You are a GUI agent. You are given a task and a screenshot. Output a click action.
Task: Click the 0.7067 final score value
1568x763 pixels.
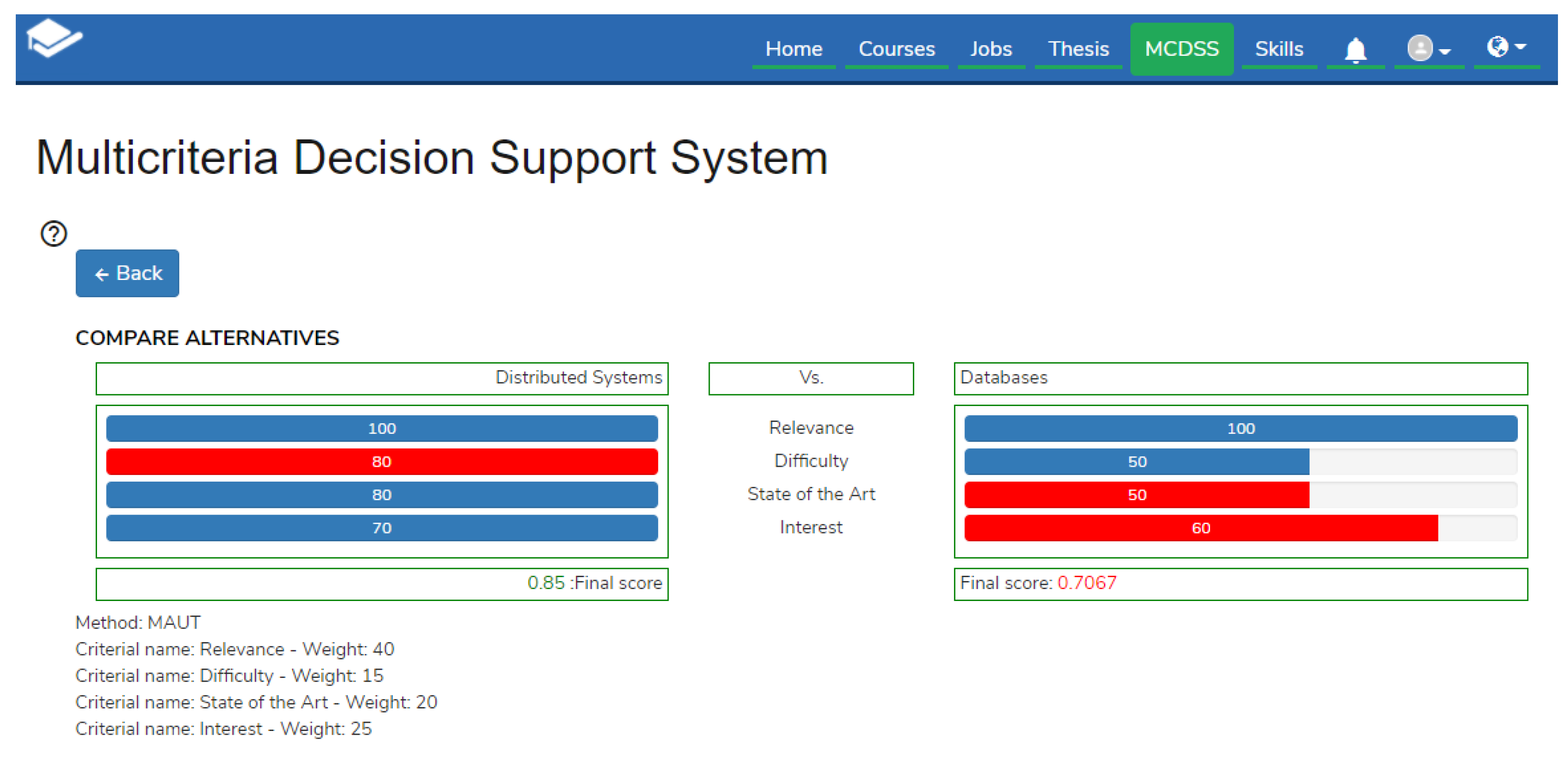[1087, 583]
